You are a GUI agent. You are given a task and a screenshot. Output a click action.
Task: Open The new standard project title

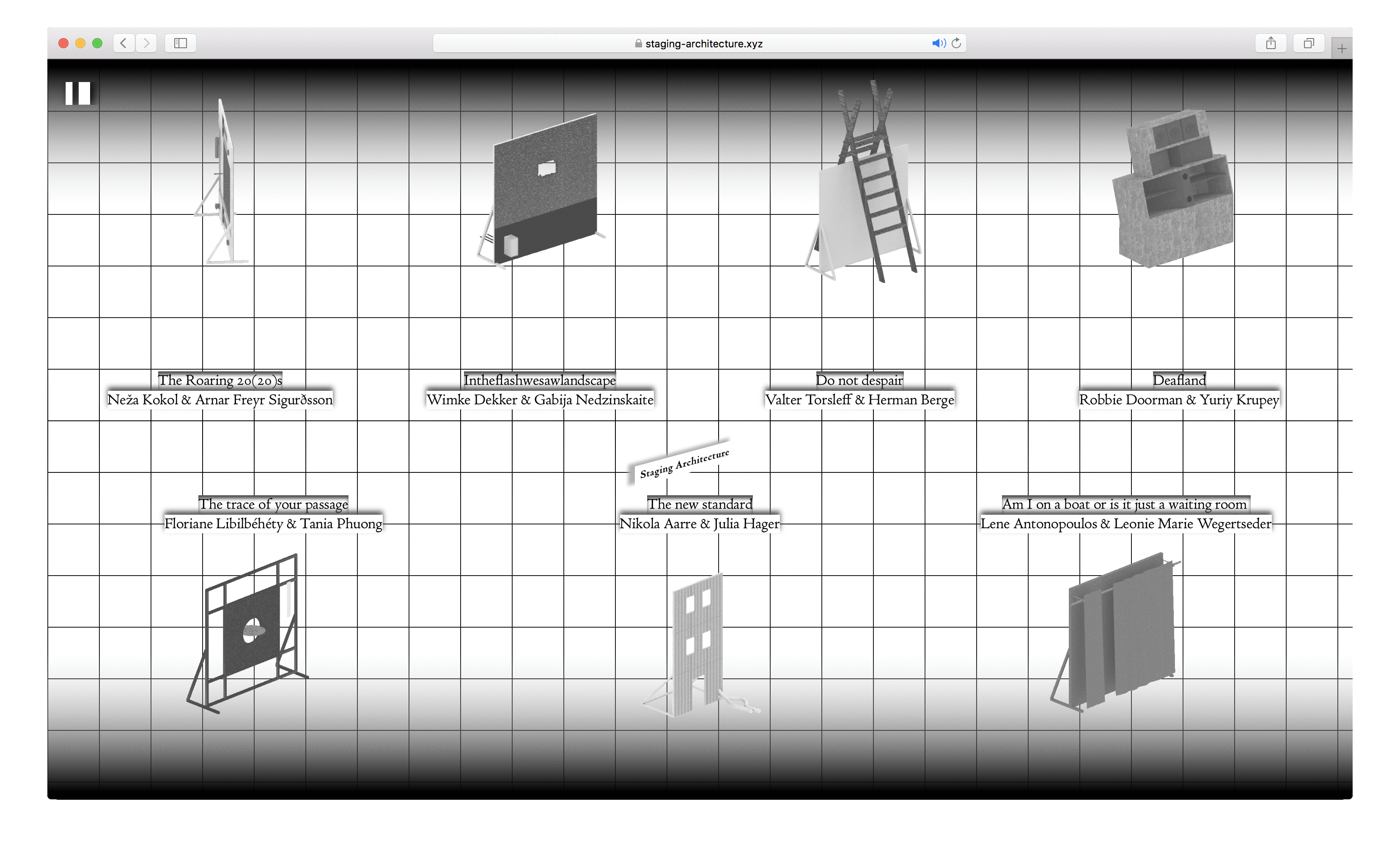700,504
